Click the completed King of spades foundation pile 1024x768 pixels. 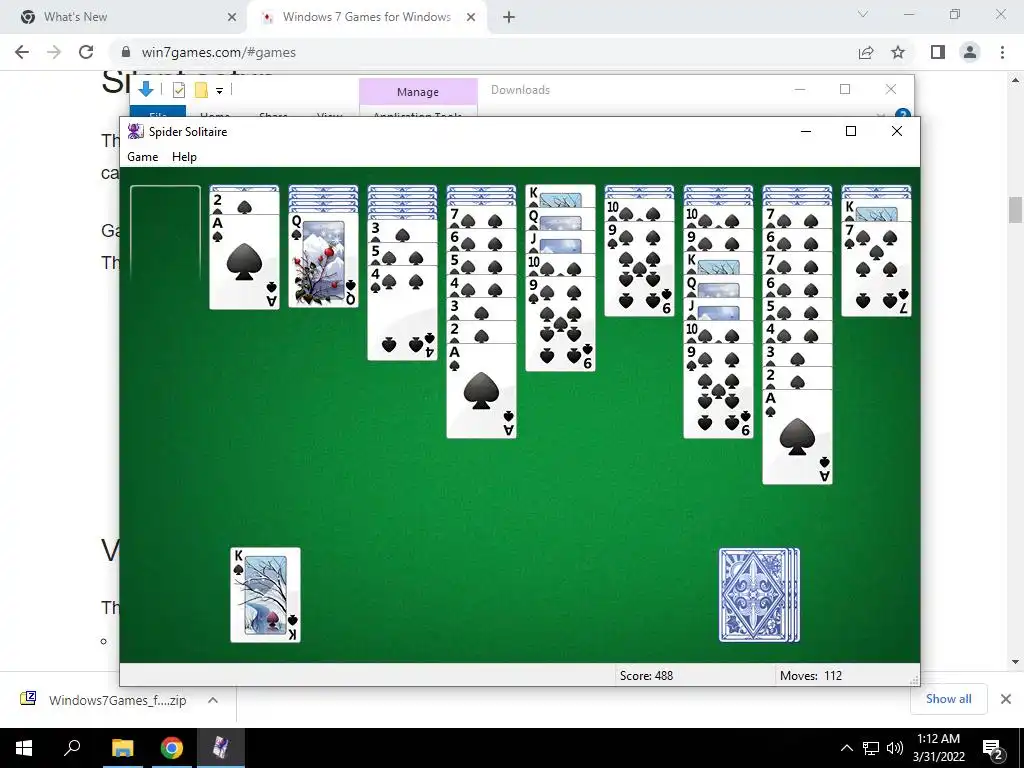pyautogui.click(x=265, y=595)
